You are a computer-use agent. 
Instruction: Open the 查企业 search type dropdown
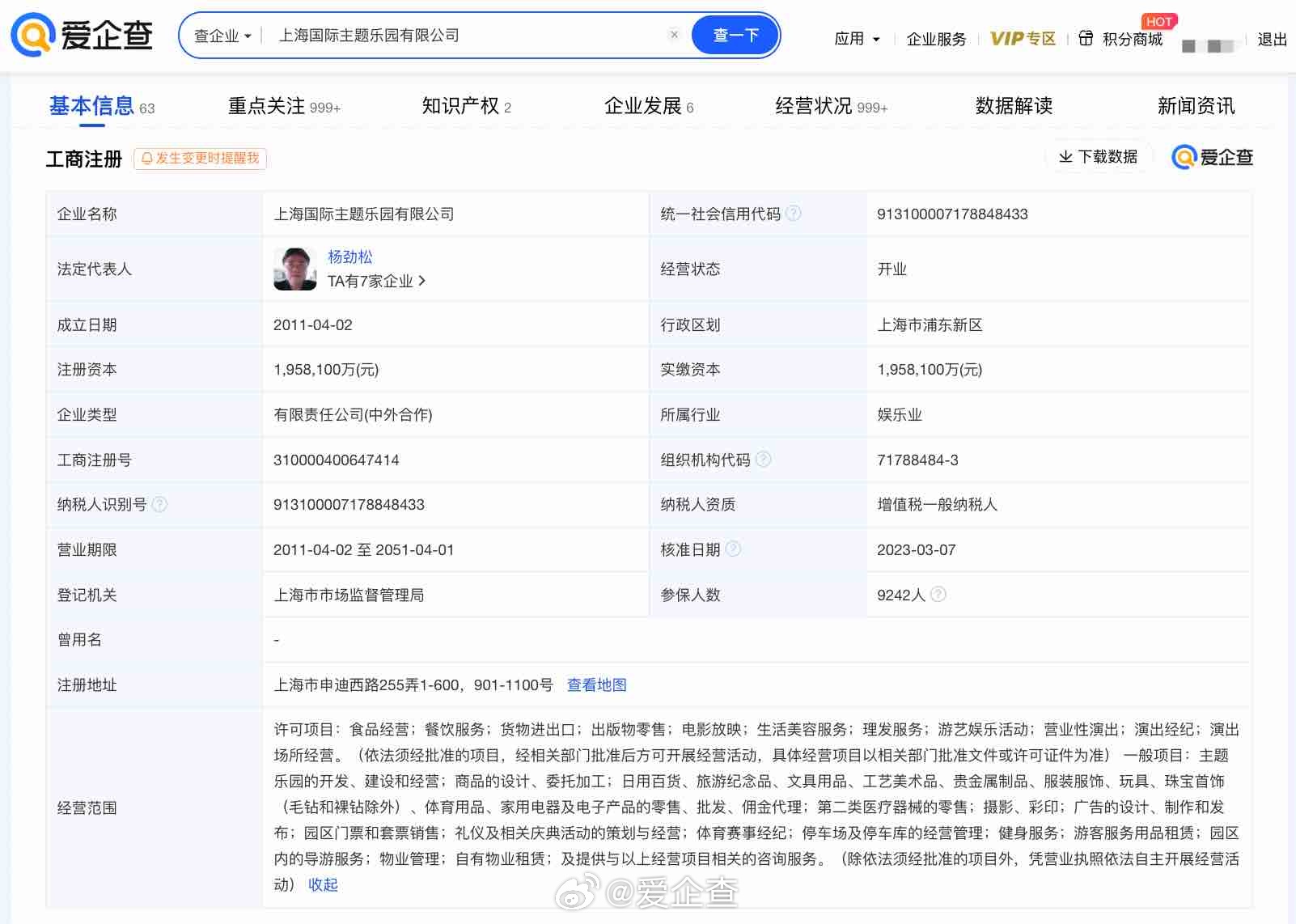(222, 36)
